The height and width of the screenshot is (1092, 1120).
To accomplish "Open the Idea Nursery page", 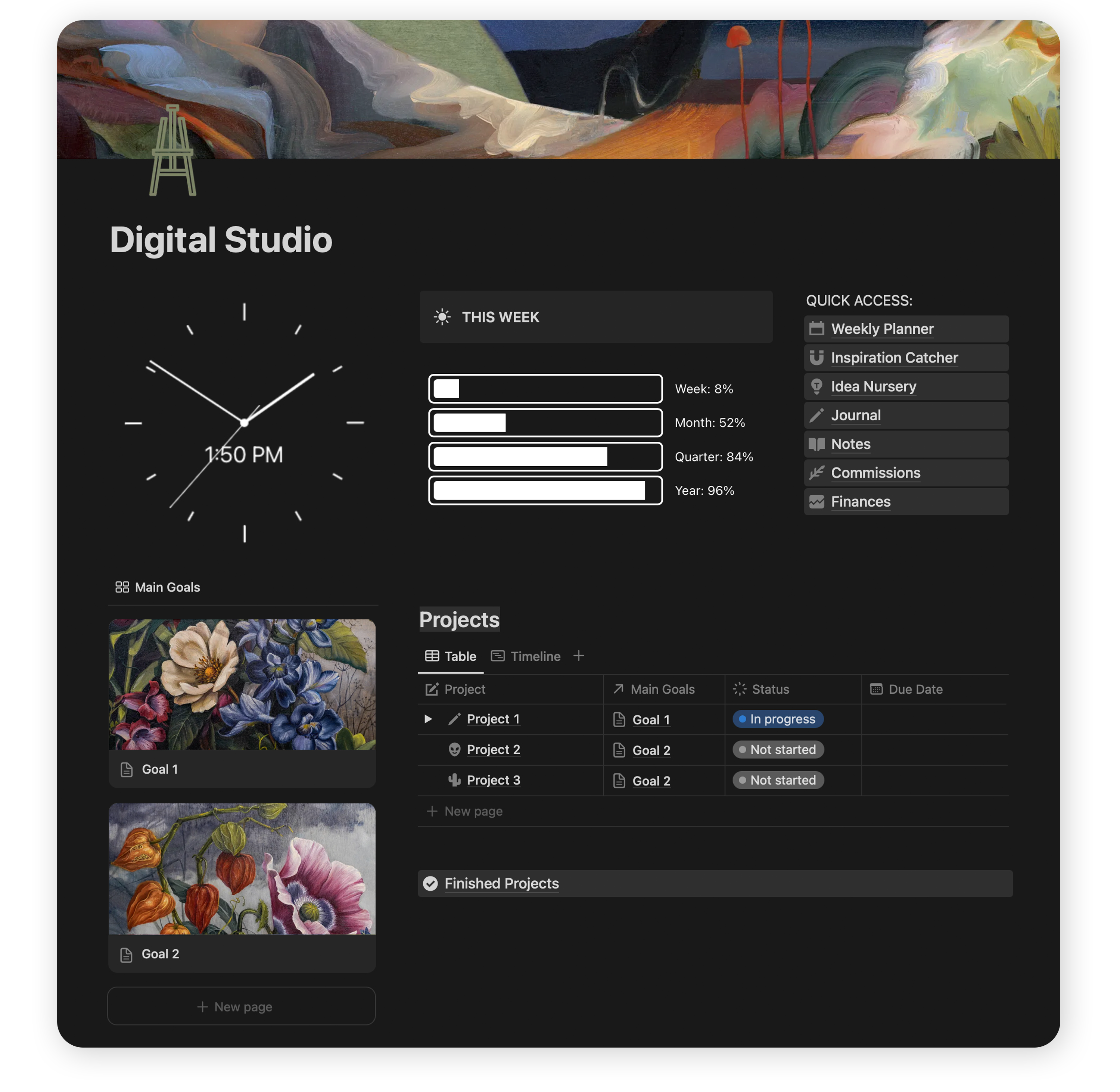I will pyautogui.click(x=905, y=386).
